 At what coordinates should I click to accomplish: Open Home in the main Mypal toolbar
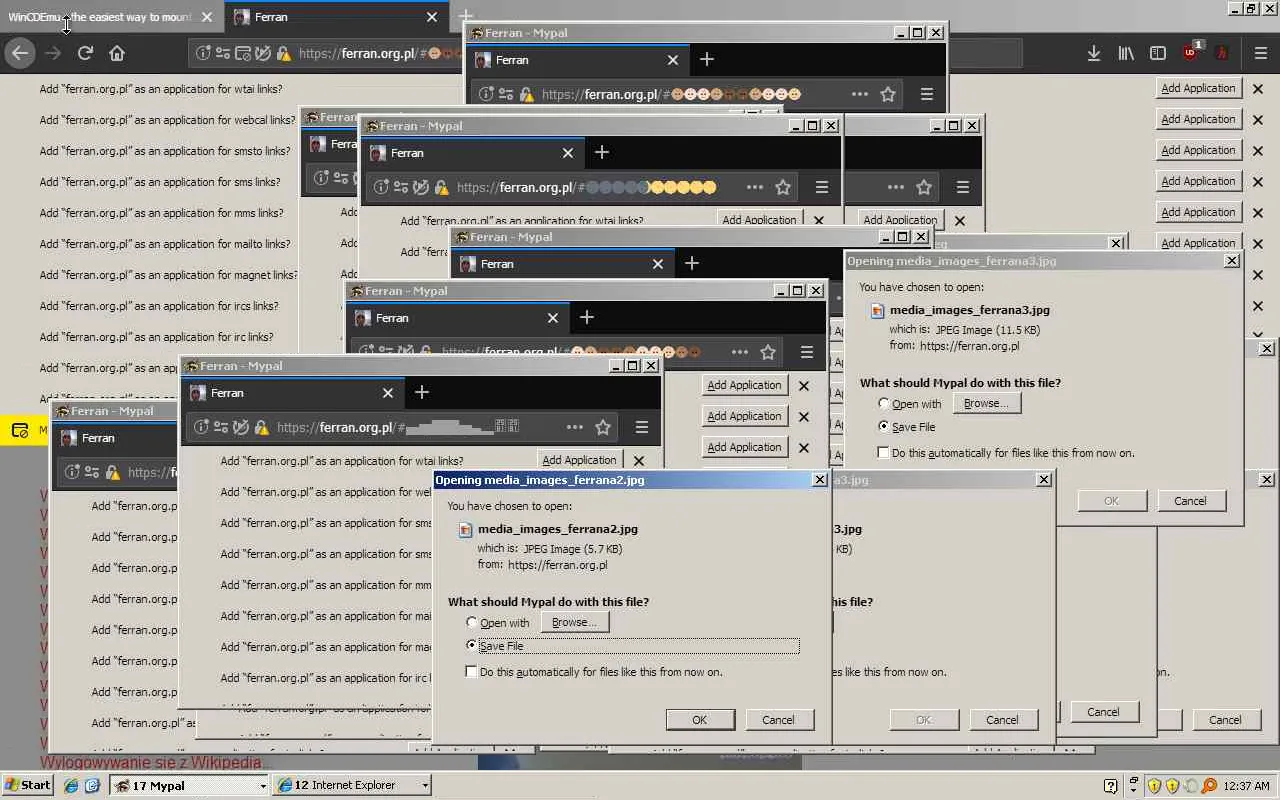coord(117,53)
